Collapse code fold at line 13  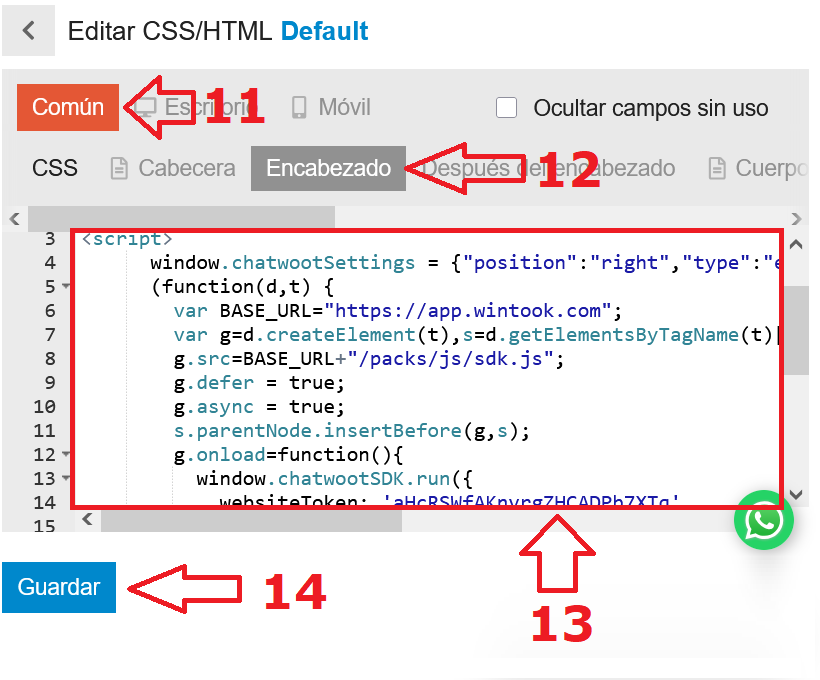66,478
